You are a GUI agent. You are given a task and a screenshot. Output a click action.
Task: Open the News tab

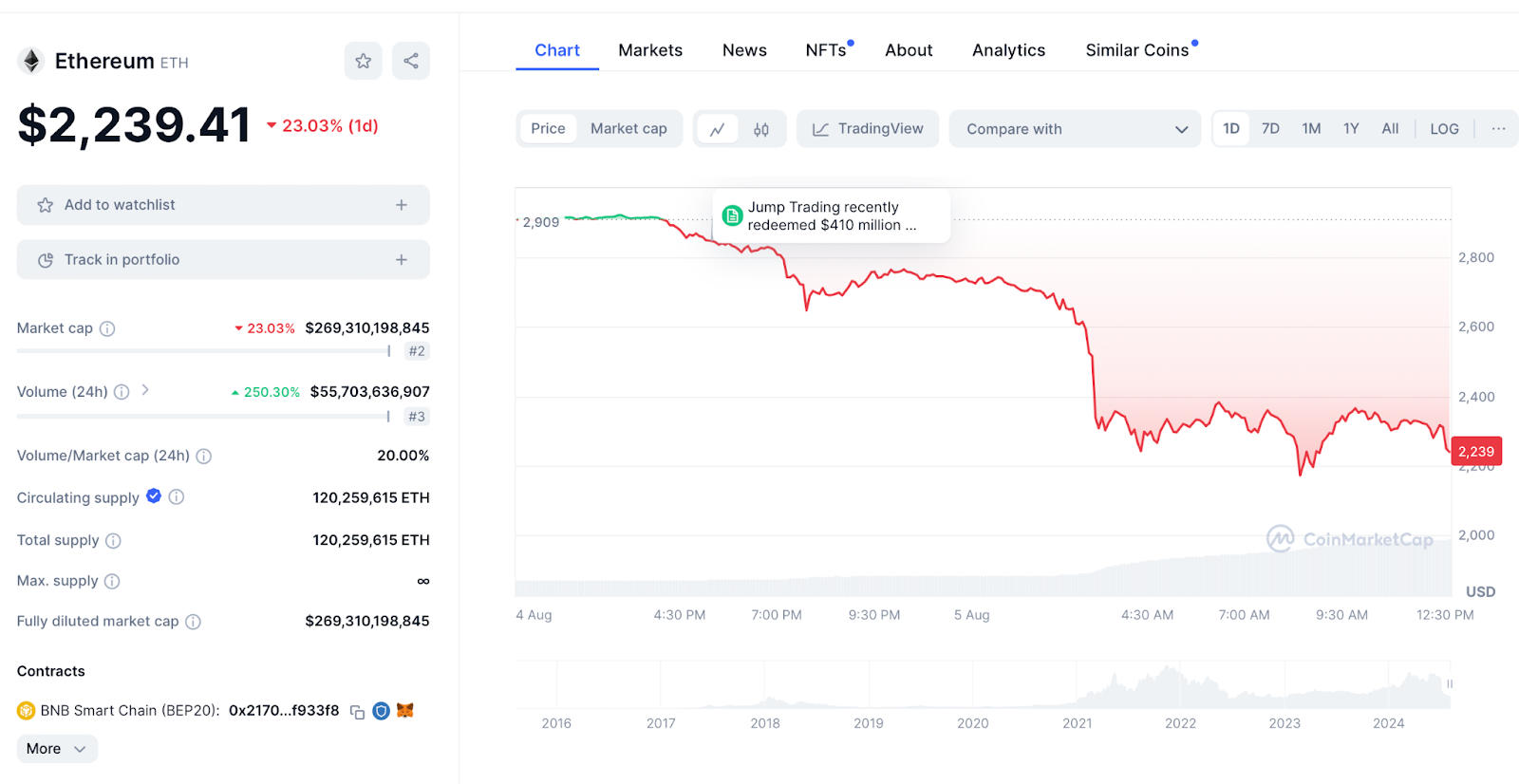(744, 50)
